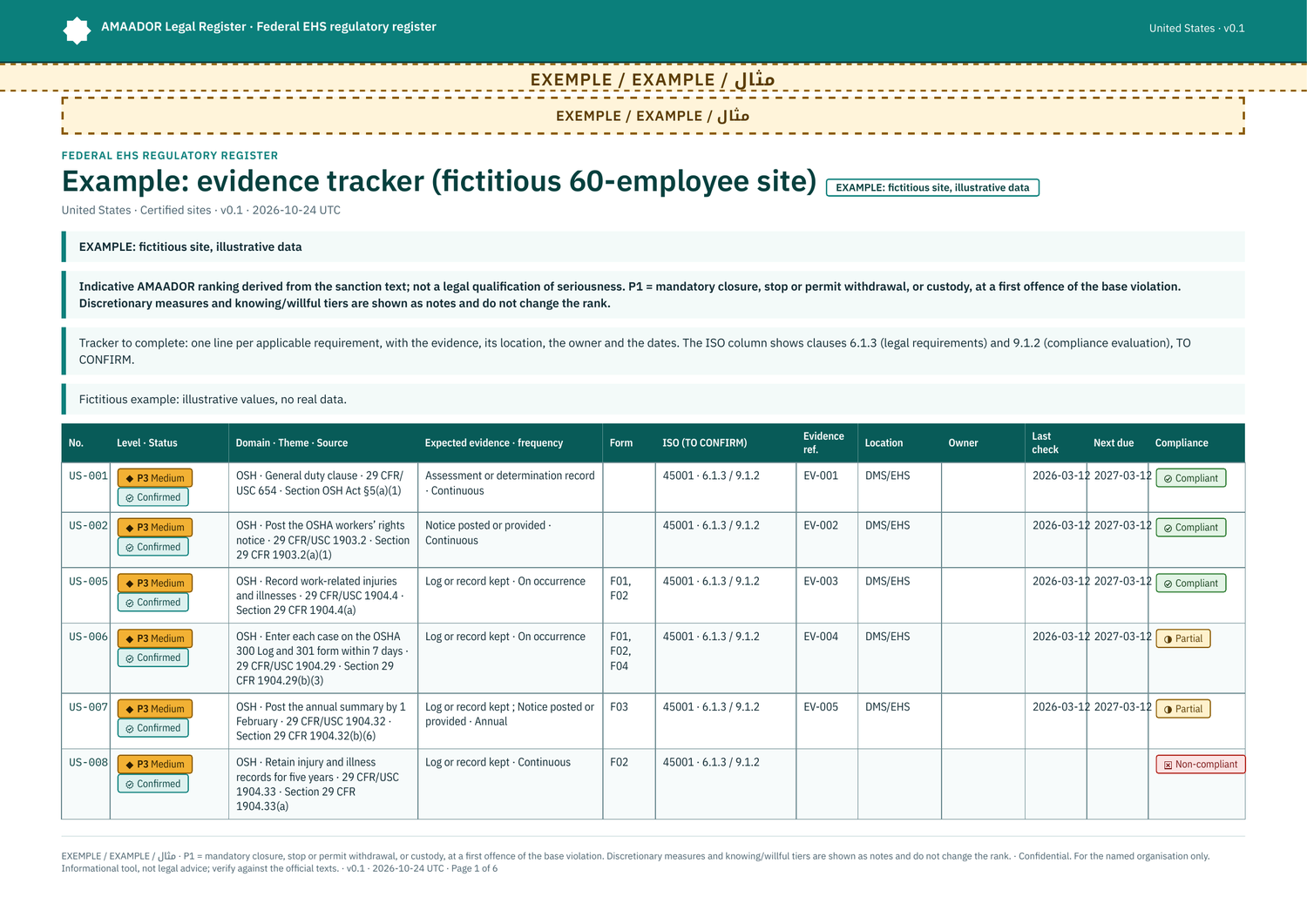
Task: Select the Compliant badge for row US-001
Action: (x=1190, y=478)
